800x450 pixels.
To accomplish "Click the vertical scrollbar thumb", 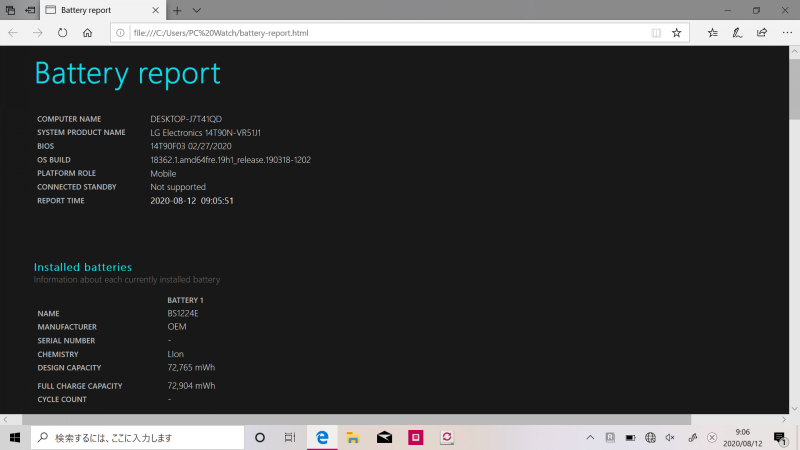I will click(794, 88).
